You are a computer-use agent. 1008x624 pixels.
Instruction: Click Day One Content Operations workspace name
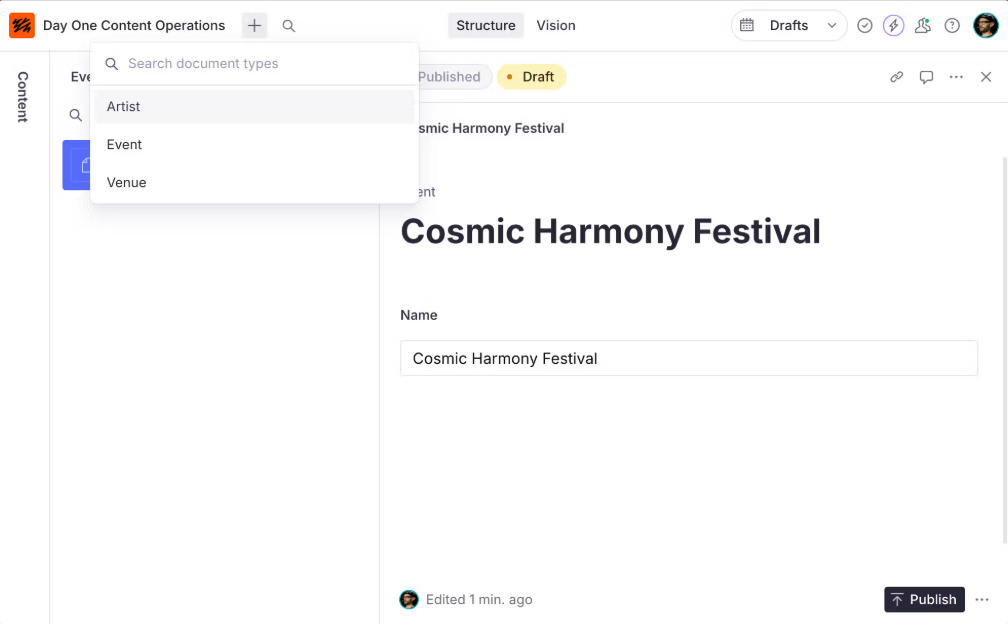tap(134, 26)
